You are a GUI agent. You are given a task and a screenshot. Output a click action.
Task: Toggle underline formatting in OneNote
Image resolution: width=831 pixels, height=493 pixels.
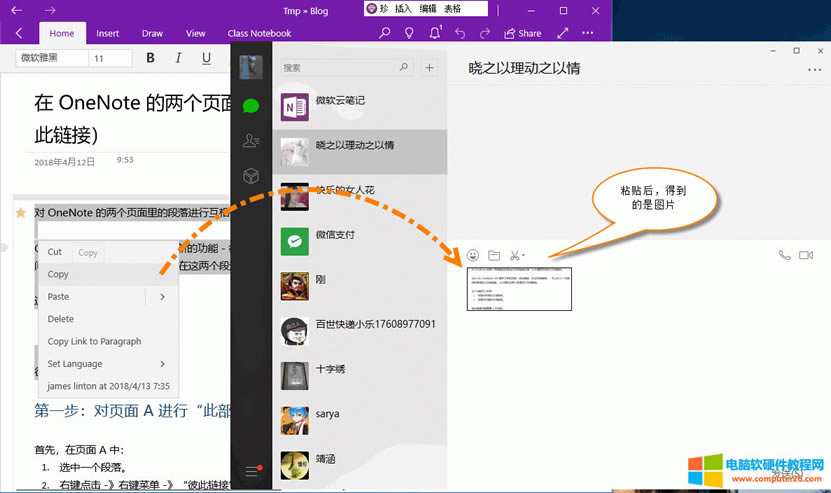pos(206,58)
